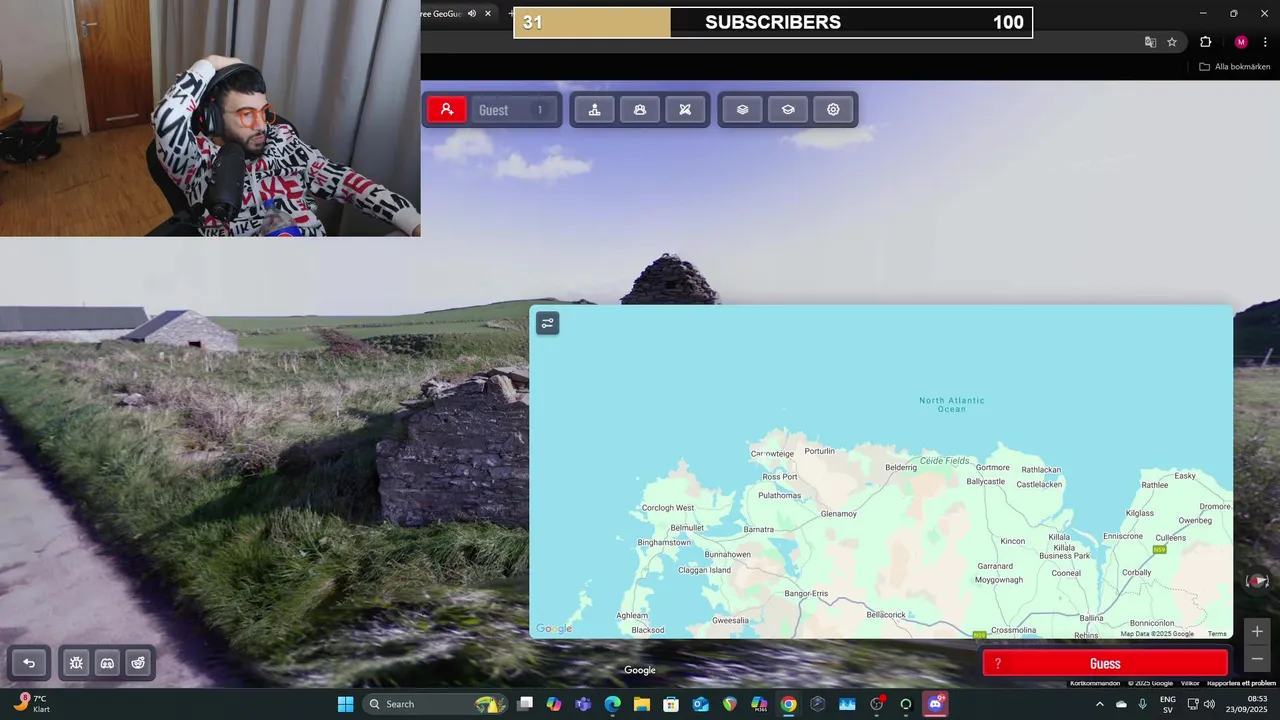1280x720 pixels.
Task: Click Belmullet label on the map
Action: (x=687, y=528)
